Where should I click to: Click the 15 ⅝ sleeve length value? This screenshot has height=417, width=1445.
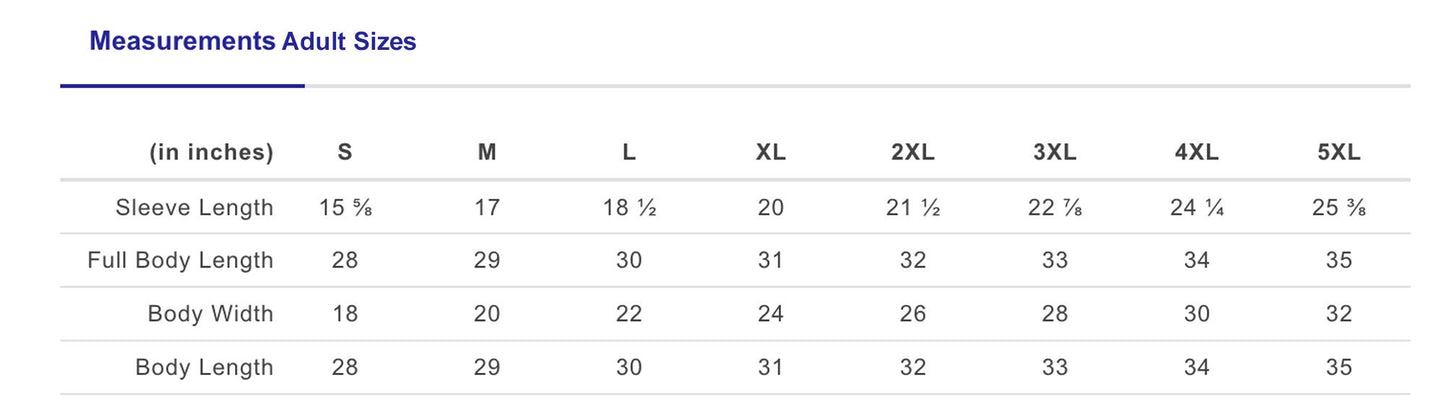tap(345, 208)
